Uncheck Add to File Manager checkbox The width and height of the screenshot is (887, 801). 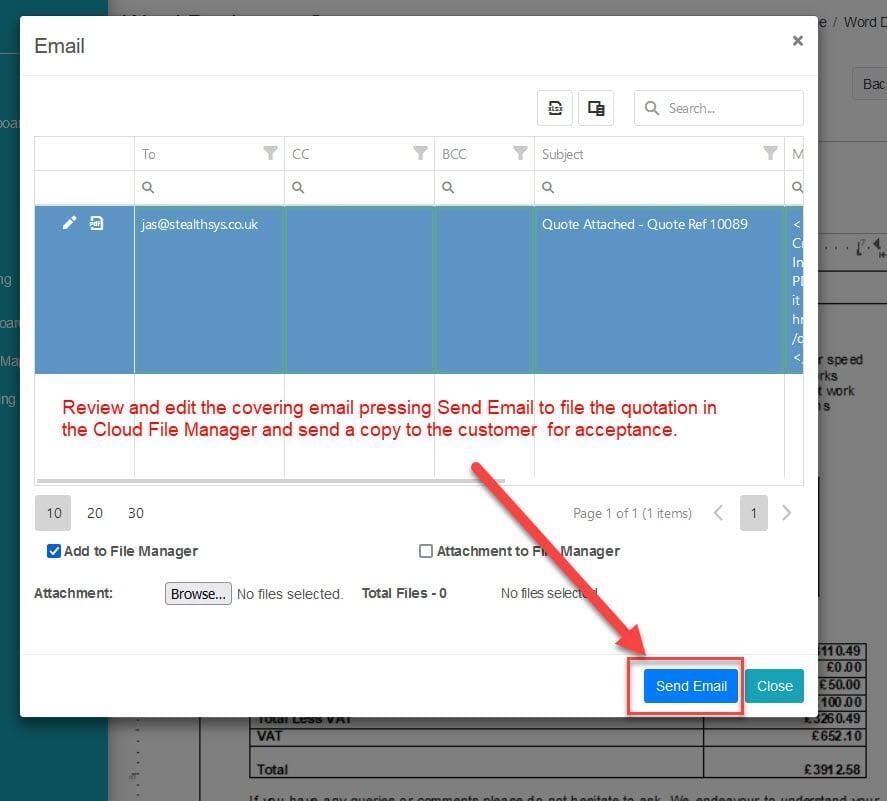(x=54, y=551)
